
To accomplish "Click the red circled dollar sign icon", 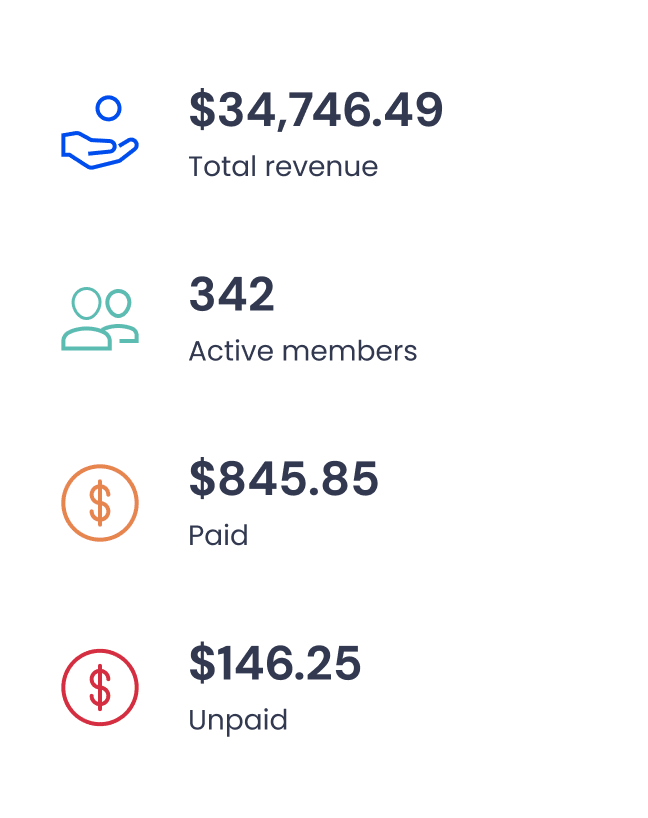I will pyautogui.click(x=100, y=686).
